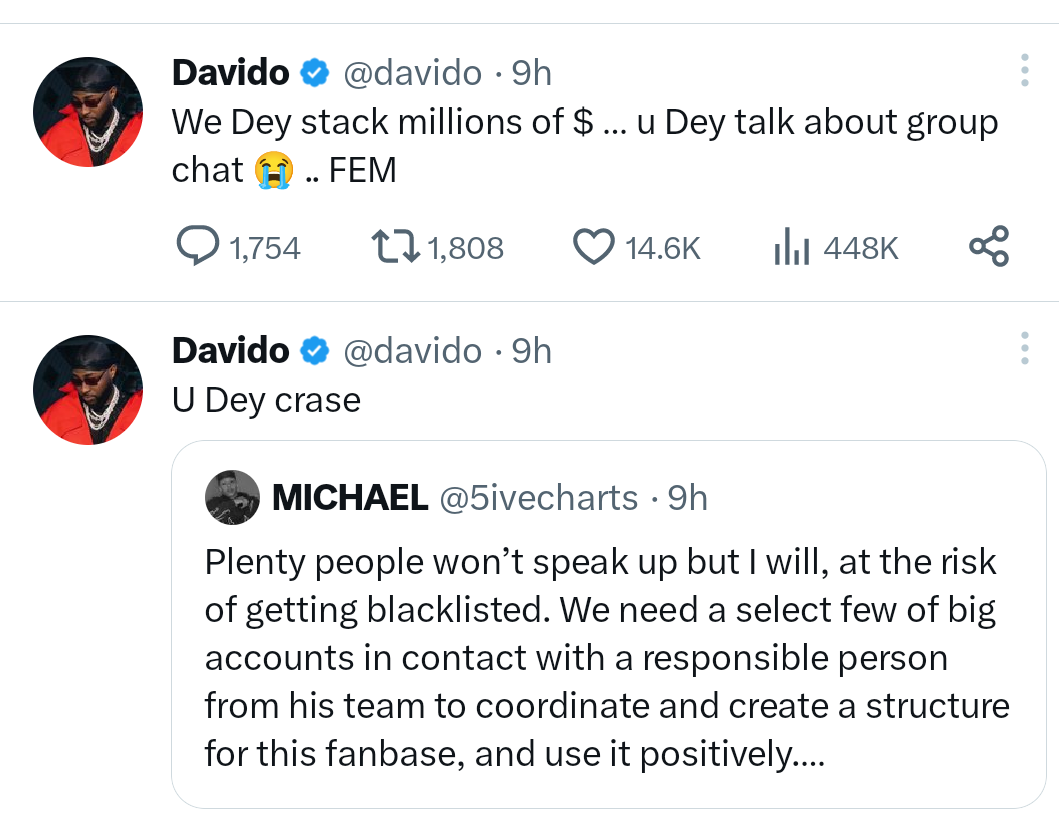Viewport: 1059px width, 820px height.
Task: Click Davido's profile picture thumbnail
Action: pos(88,111)
